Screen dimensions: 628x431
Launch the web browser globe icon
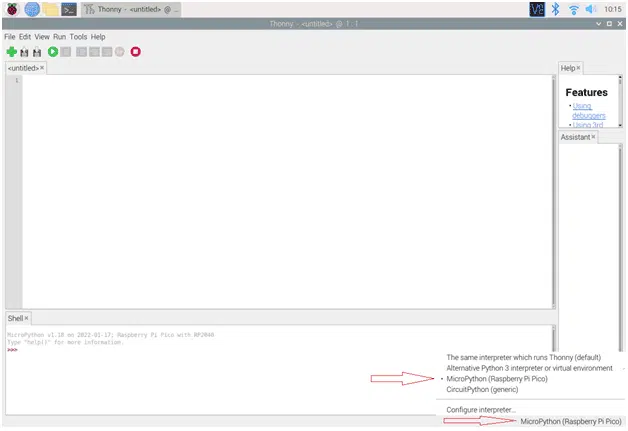(x=32, y=9)
